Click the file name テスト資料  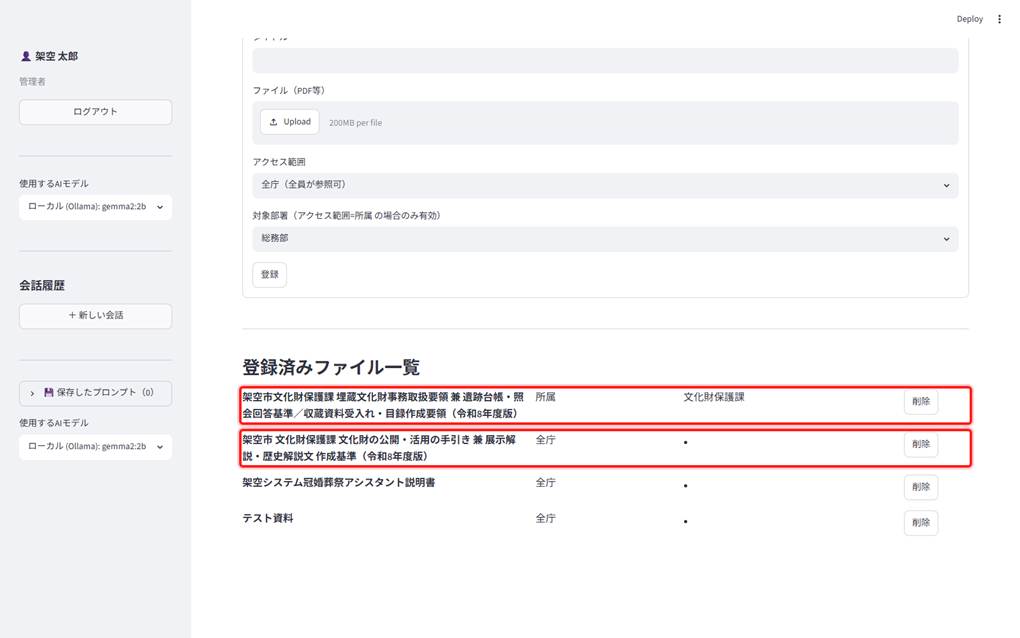tap(268, 518)
